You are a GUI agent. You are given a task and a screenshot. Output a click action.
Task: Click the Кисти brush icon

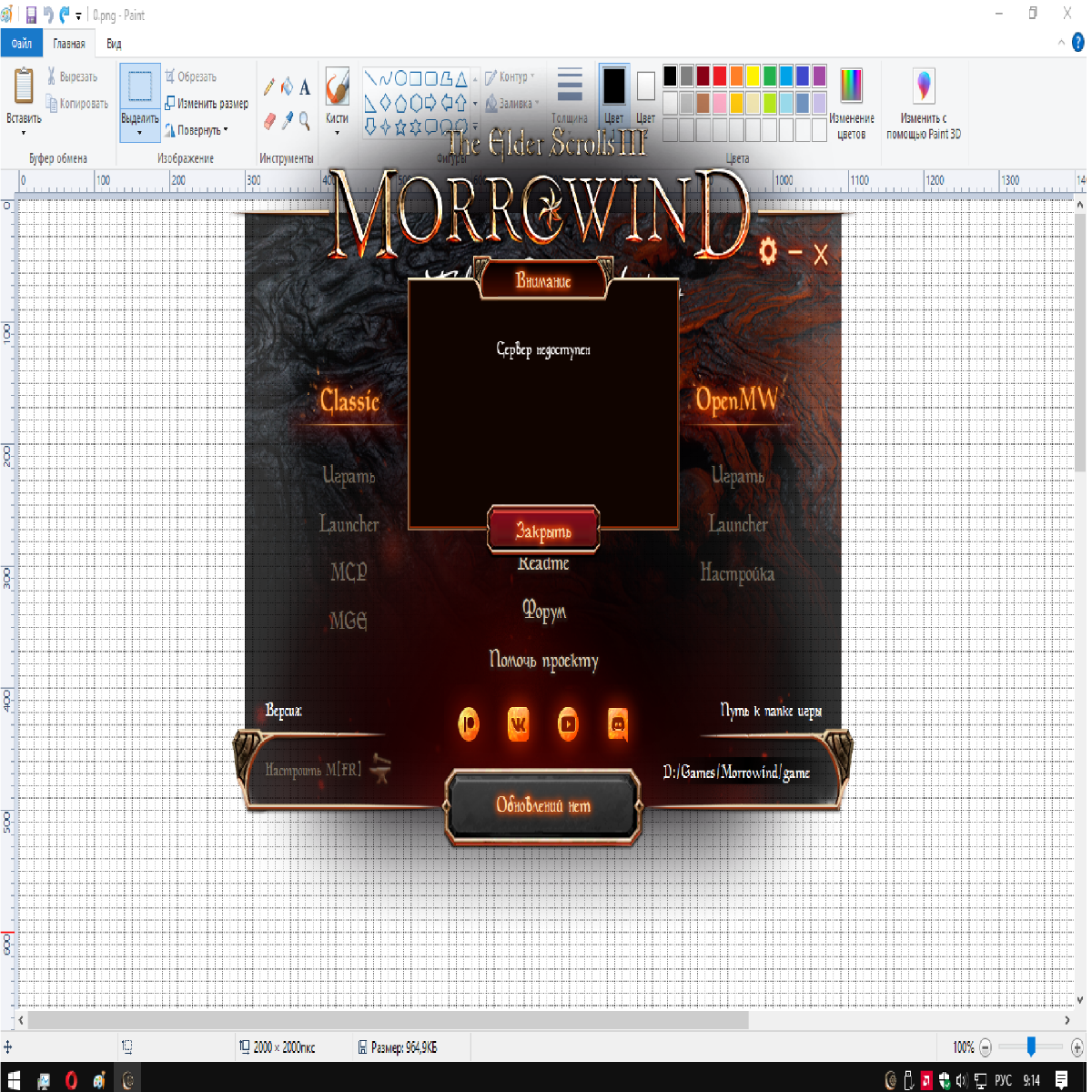338,88
